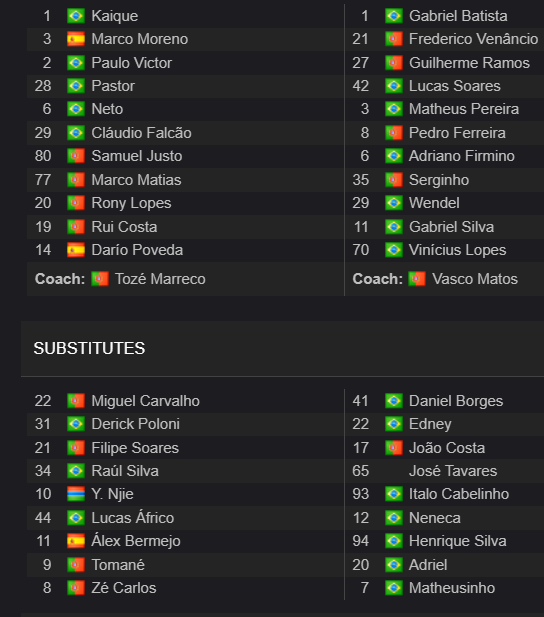The image size is (544, 617).
Task: Click the Brazil flag next to Kaique
Action: pos(76,16)
